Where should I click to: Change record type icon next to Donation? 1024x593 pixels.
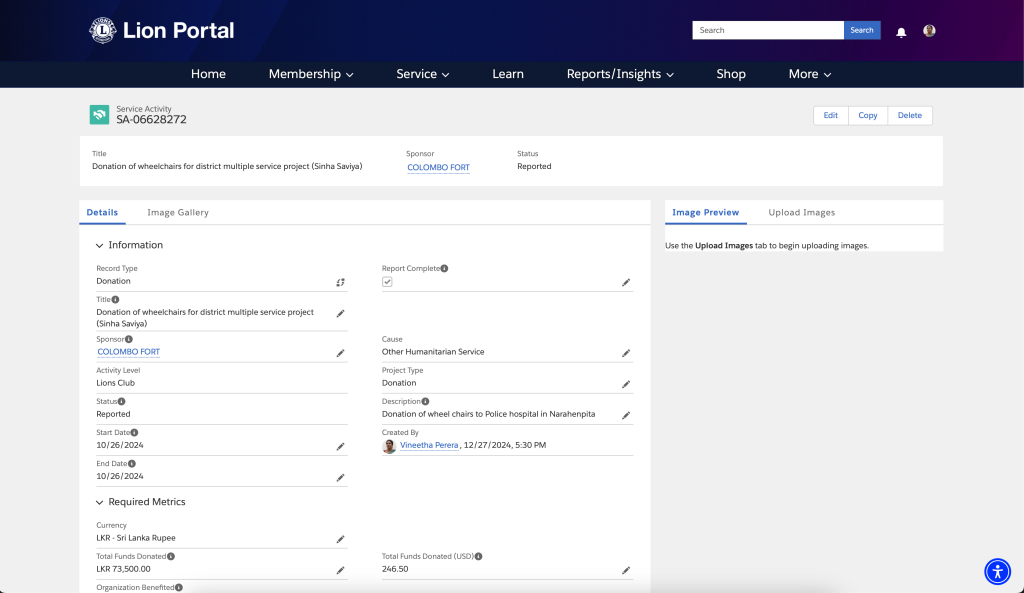[x=340, y=282]
